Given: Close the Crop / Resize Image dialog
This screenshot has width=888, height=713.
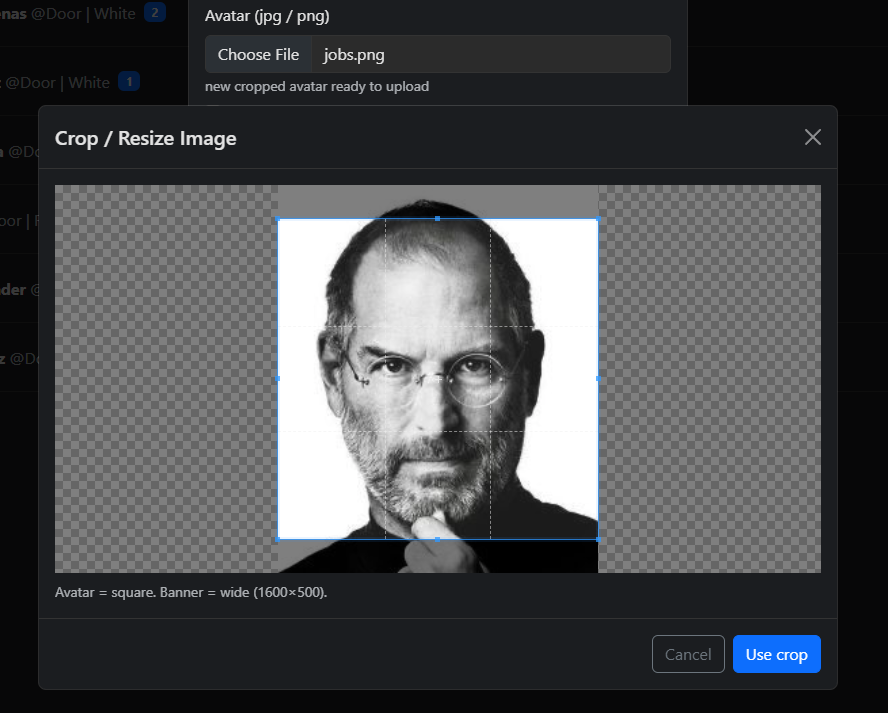Looking at the screenshot, I should click(x=812, y=137).
